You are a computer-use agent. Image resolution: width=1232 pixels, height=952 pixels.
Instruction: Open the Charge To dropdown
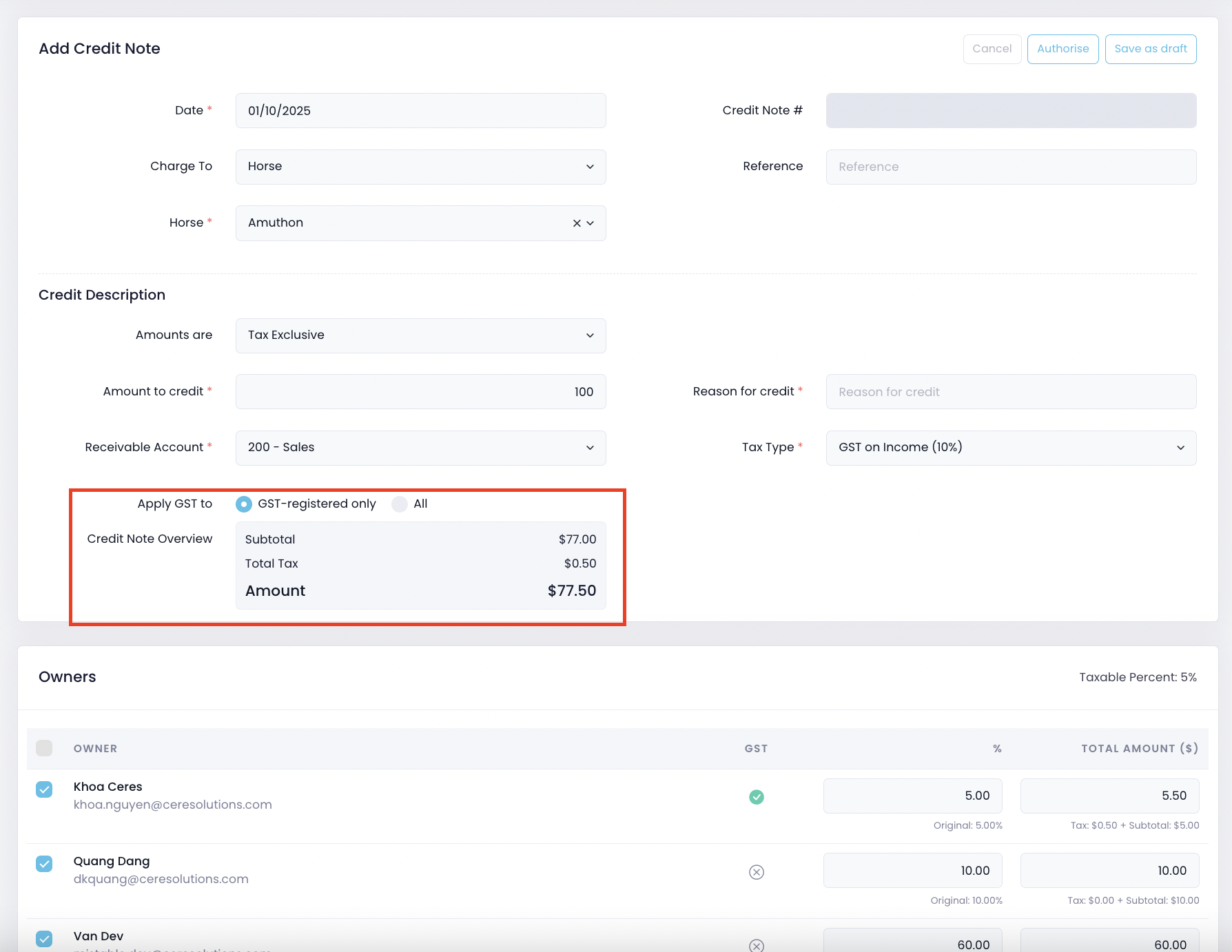click(x=420, y=167)
